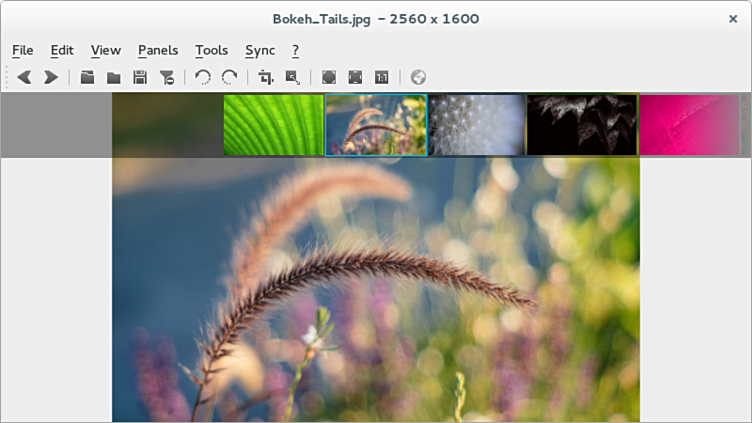The width and height of the screenshot is (752, 423).
Task: Select the pink thumbnail in filmstrip
Action: (688, 125)
